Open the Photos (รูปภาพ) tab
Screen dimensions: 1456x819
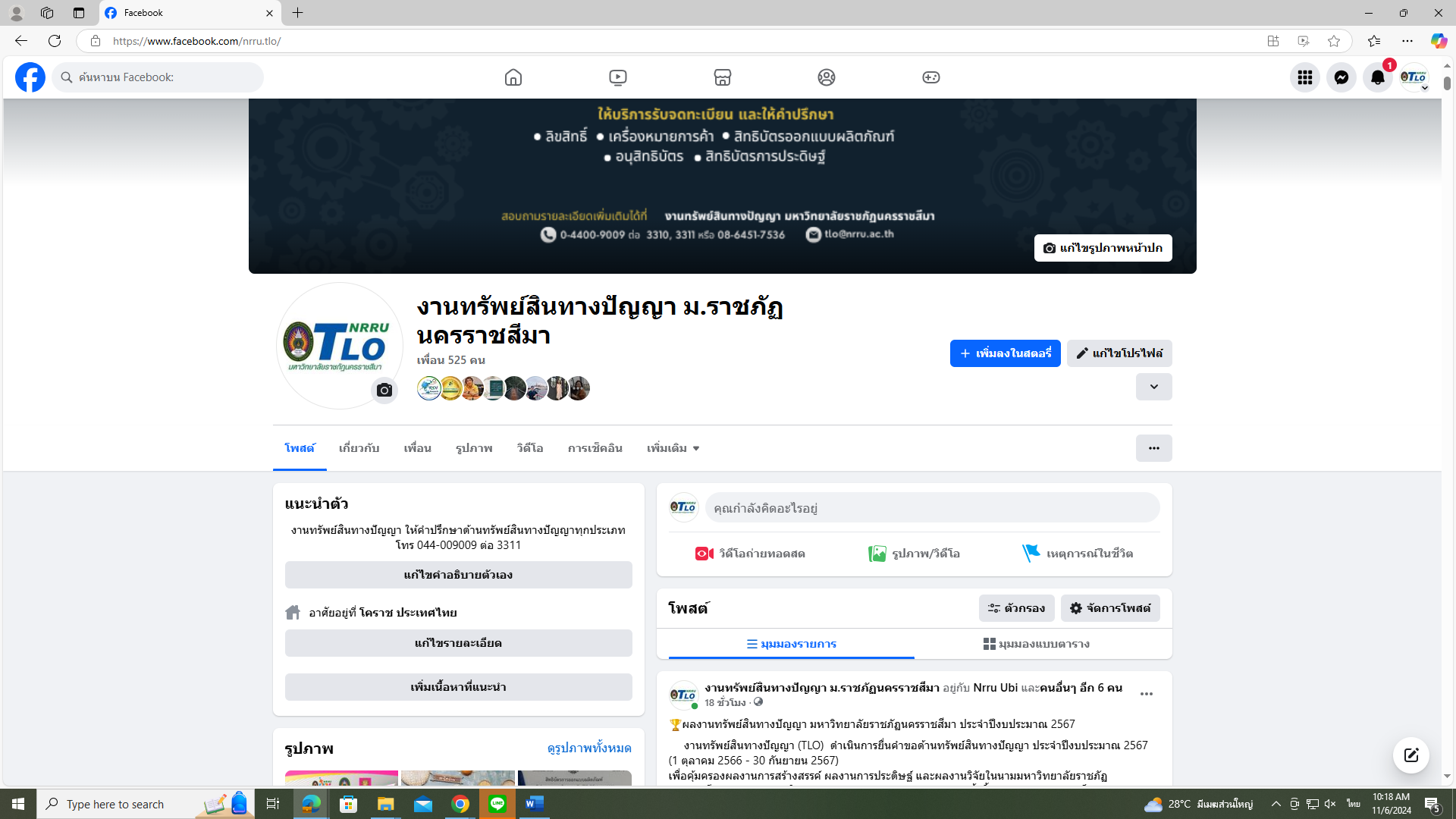coord(474,448)
